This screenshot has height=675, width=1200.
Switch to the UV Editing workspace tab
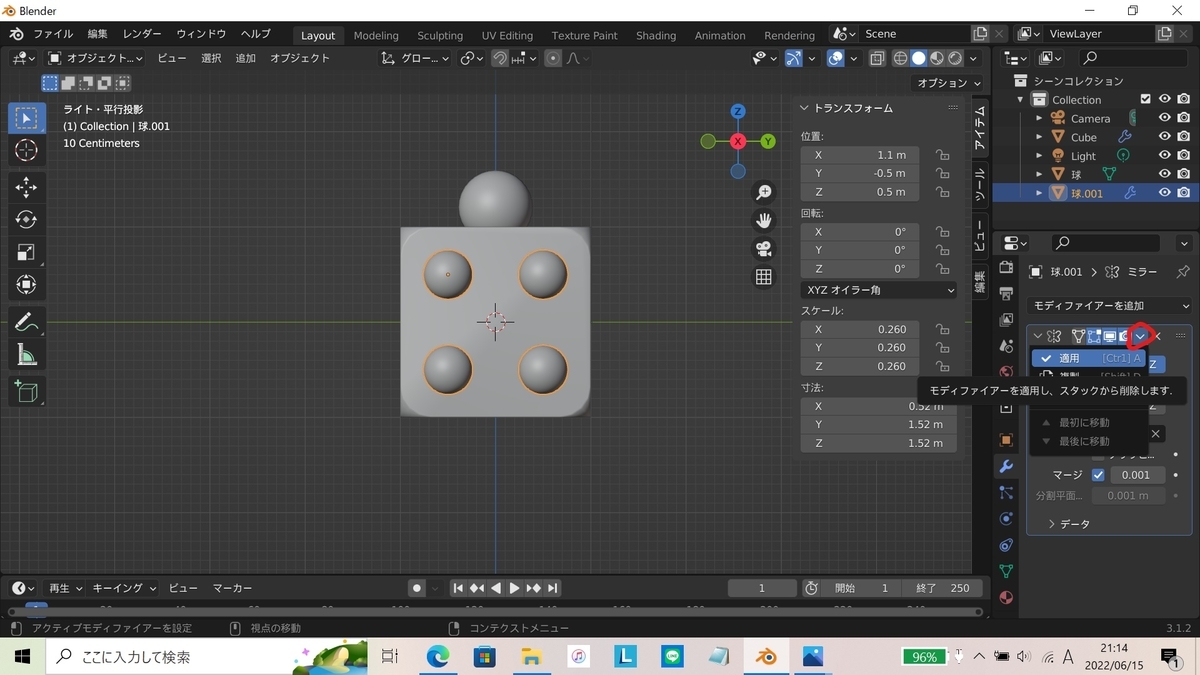pyautogui.click(x=507, y=35)
